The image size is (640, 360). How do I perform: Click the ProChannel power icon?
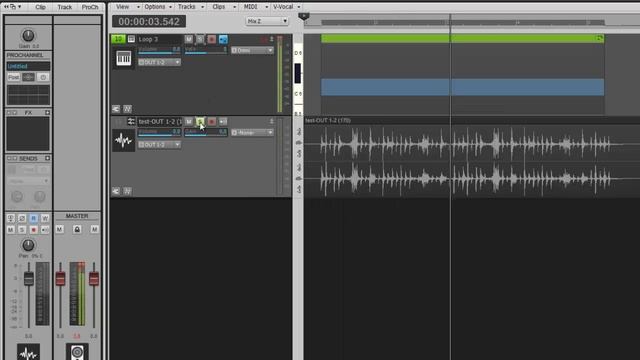(x=43, y=77)
